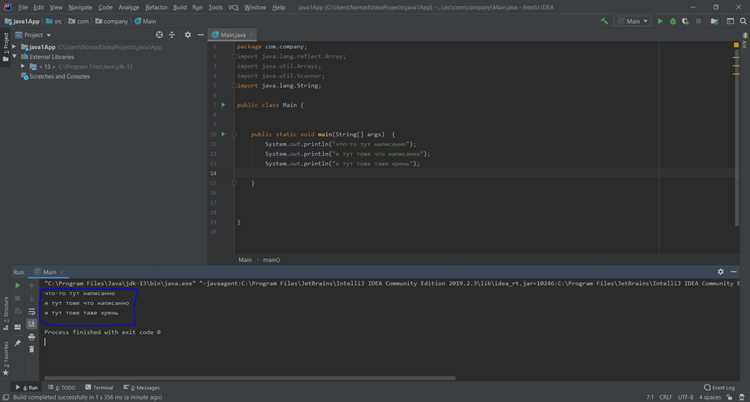
Task: Click the green Run button in toolbar
Action: pos(661,21)
